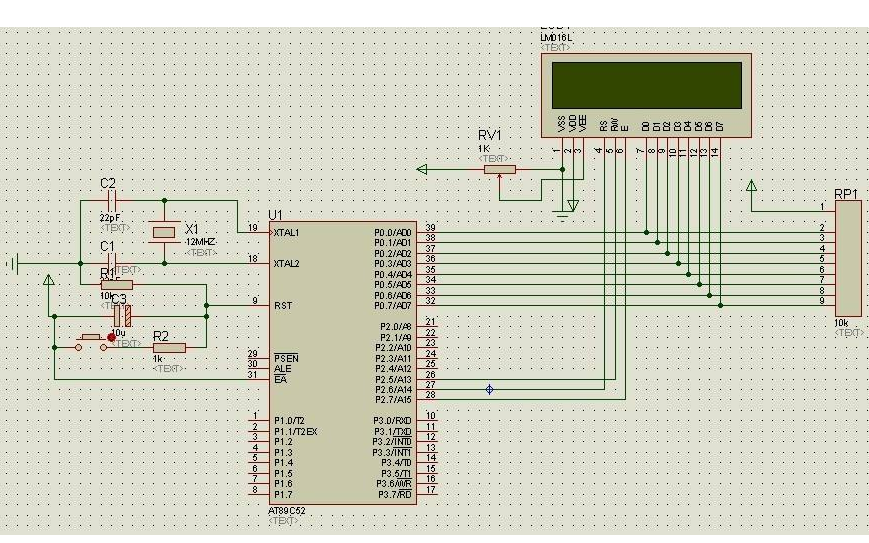Click pin number 39 of U1
This screenshot has width=869, height=543.
(430, 228)
